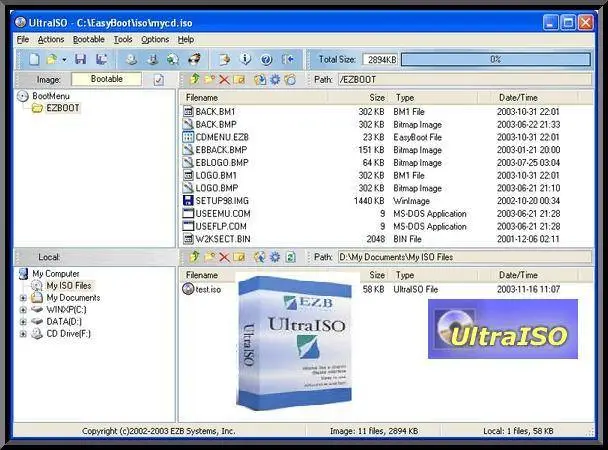Click the Open folder icon in main toolbar

point(52,59)
